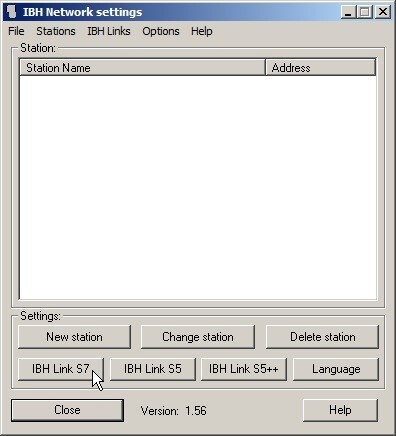396x436 pixels.
Task: Minimize the IBH Network settings window
Action: click(348, 12)
